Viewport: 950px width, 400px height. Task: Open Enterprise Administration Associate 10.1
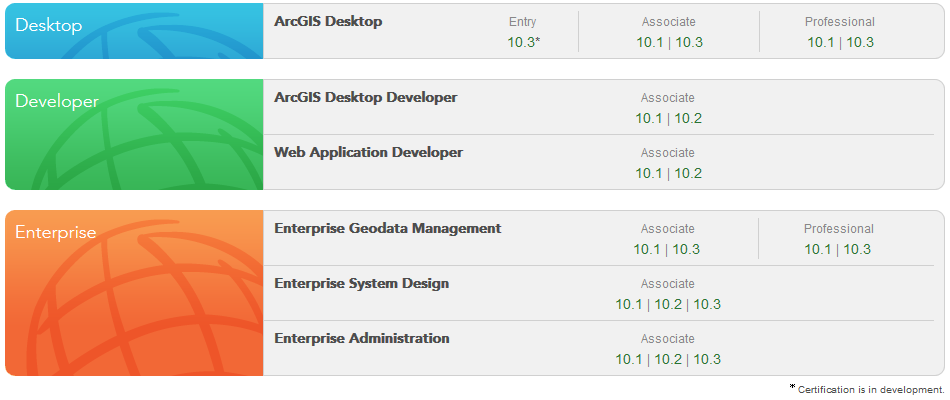point(629,359)
